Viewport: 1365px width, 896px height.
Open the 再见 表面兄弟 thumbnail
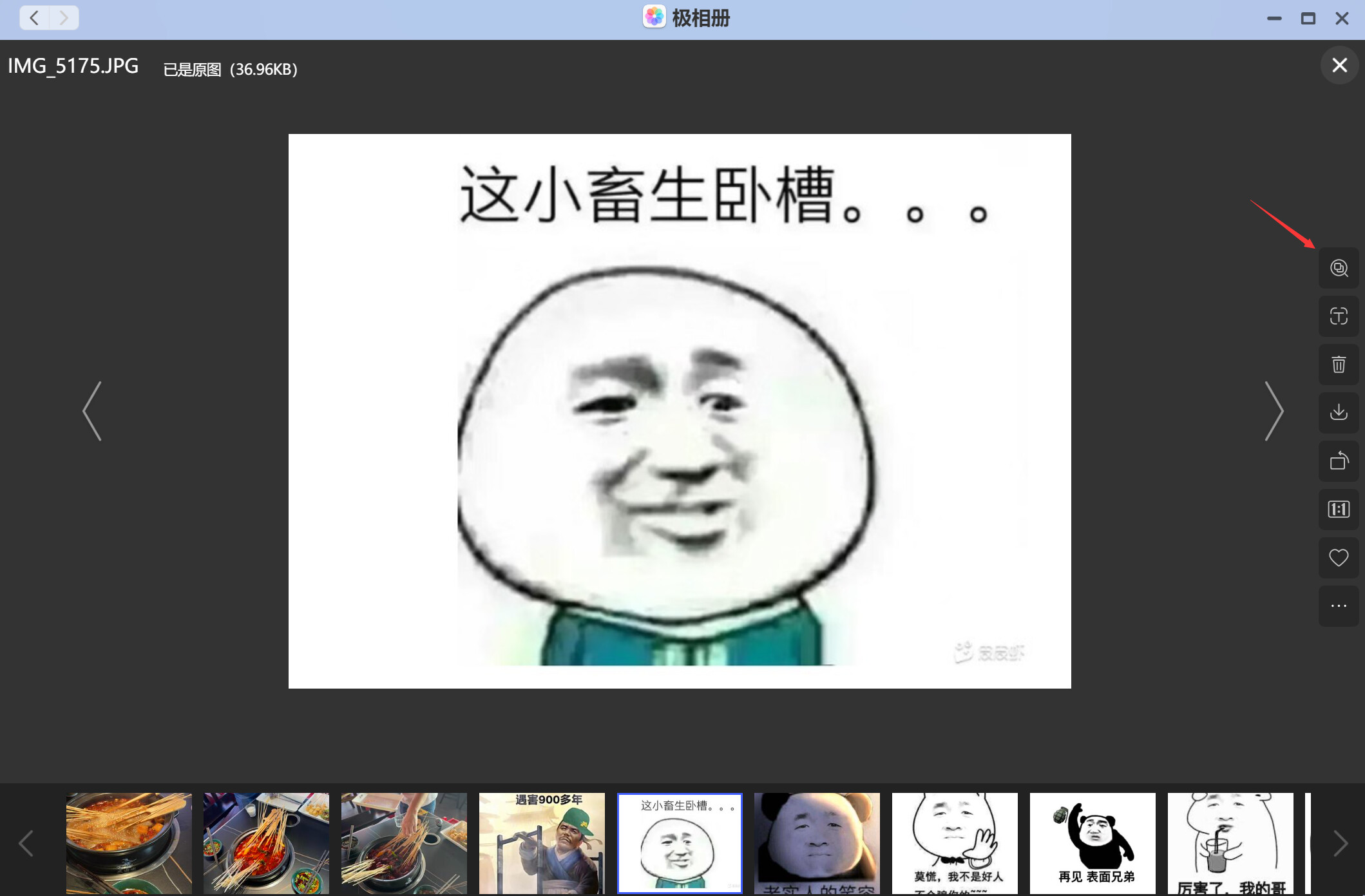coord(1092,843)
